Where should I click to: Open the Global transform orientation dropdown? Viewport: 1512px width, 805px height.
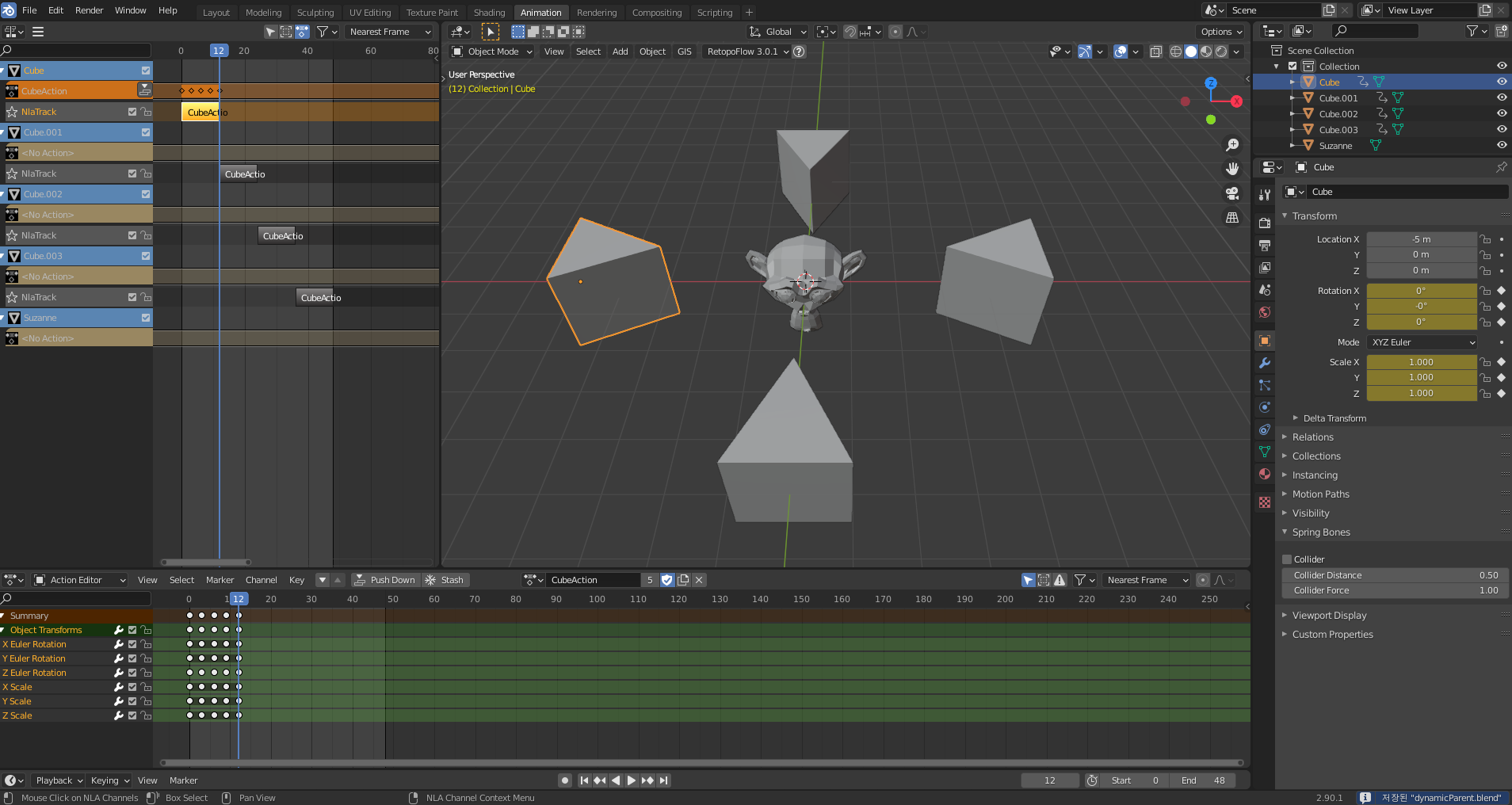(778, 32)
